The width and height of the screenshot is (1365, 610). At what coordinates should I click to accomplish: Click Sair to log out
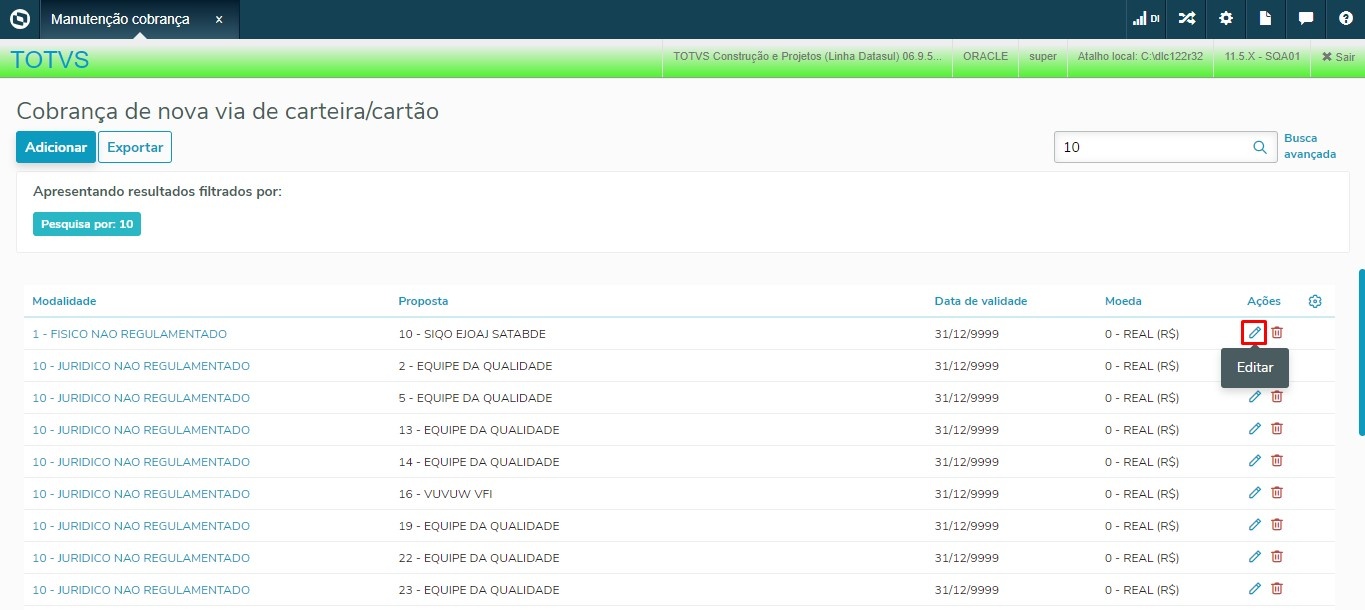[1338, 57]
